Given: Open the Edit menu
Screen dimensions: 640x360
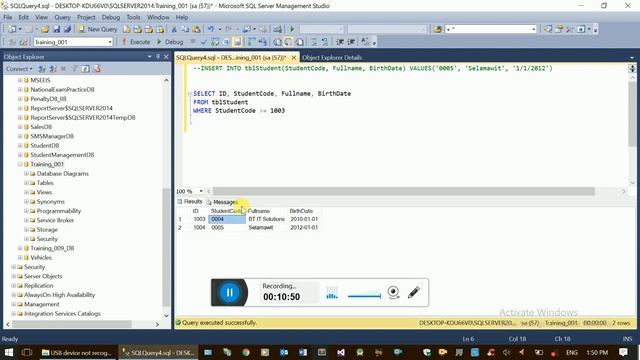Looking at the screenshot, I should coord(24,17).
